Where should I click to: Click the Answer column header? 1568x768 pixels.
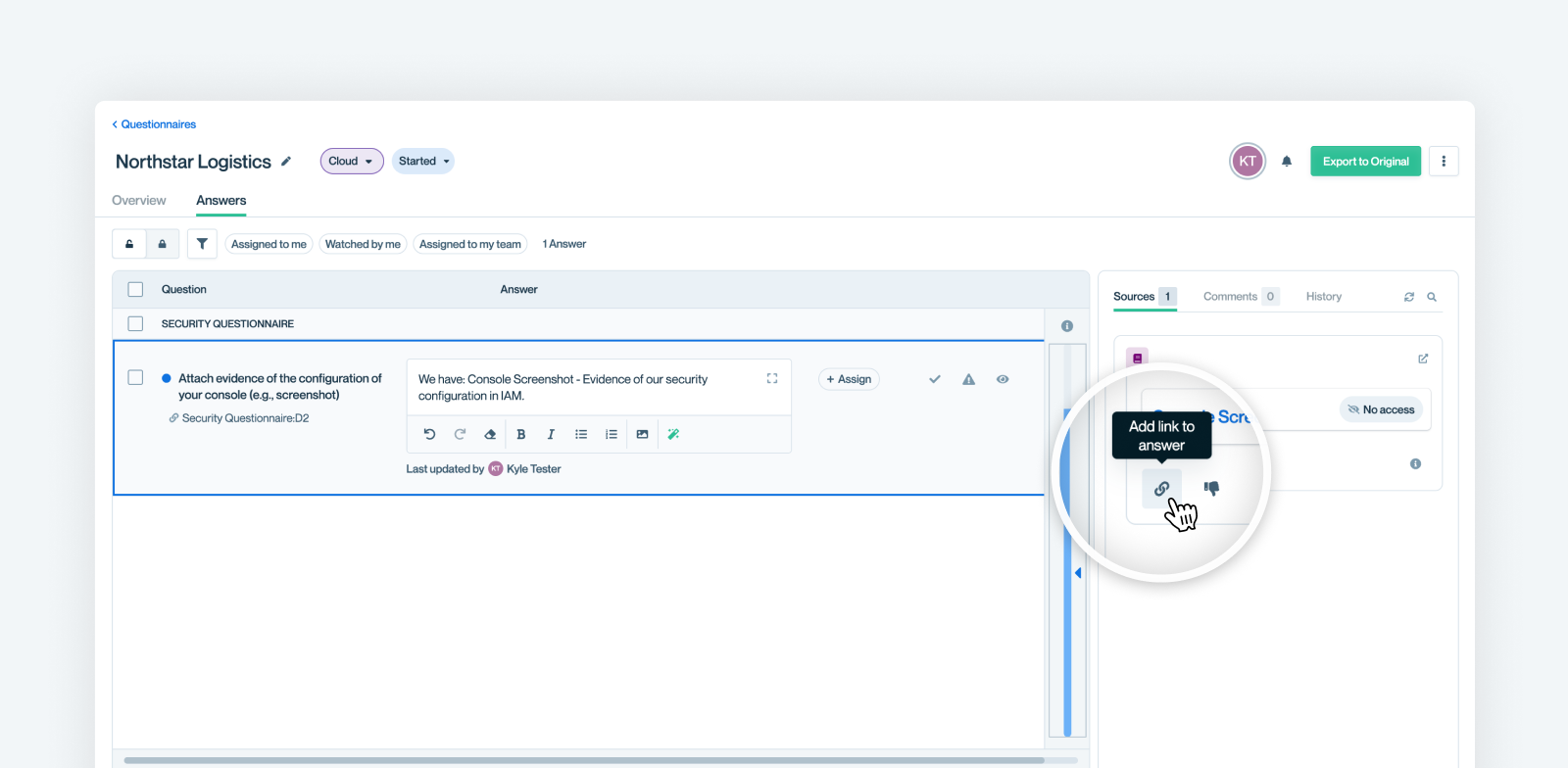coord(518,290)
